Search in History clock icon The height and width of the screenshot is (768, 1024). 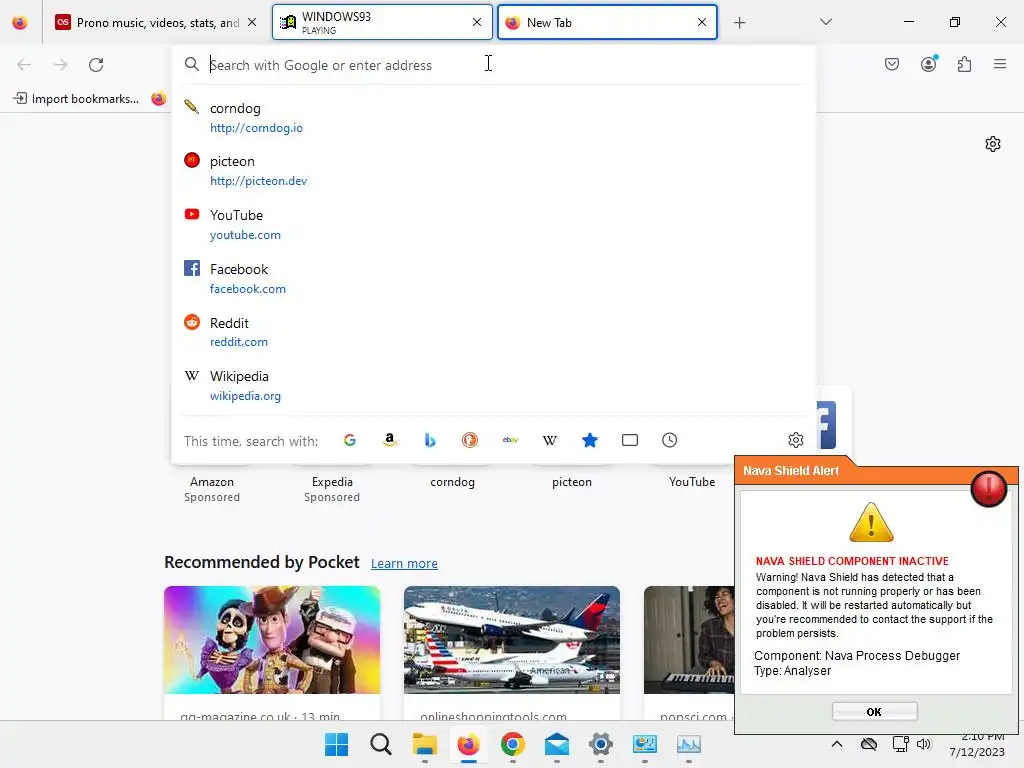click(669, 440)
